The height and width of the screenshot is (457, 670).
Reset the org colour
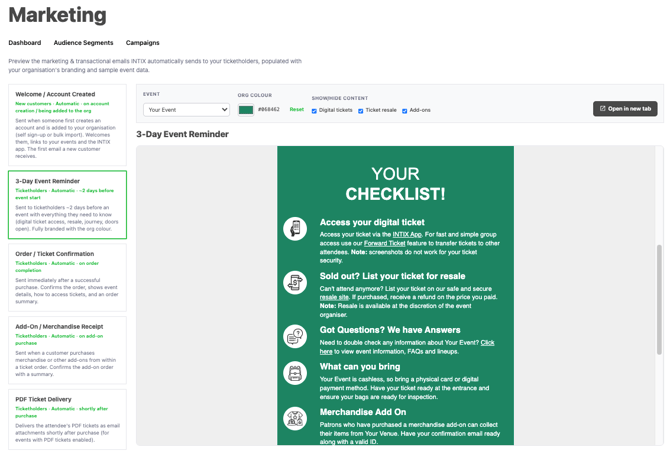coord(297,109)
